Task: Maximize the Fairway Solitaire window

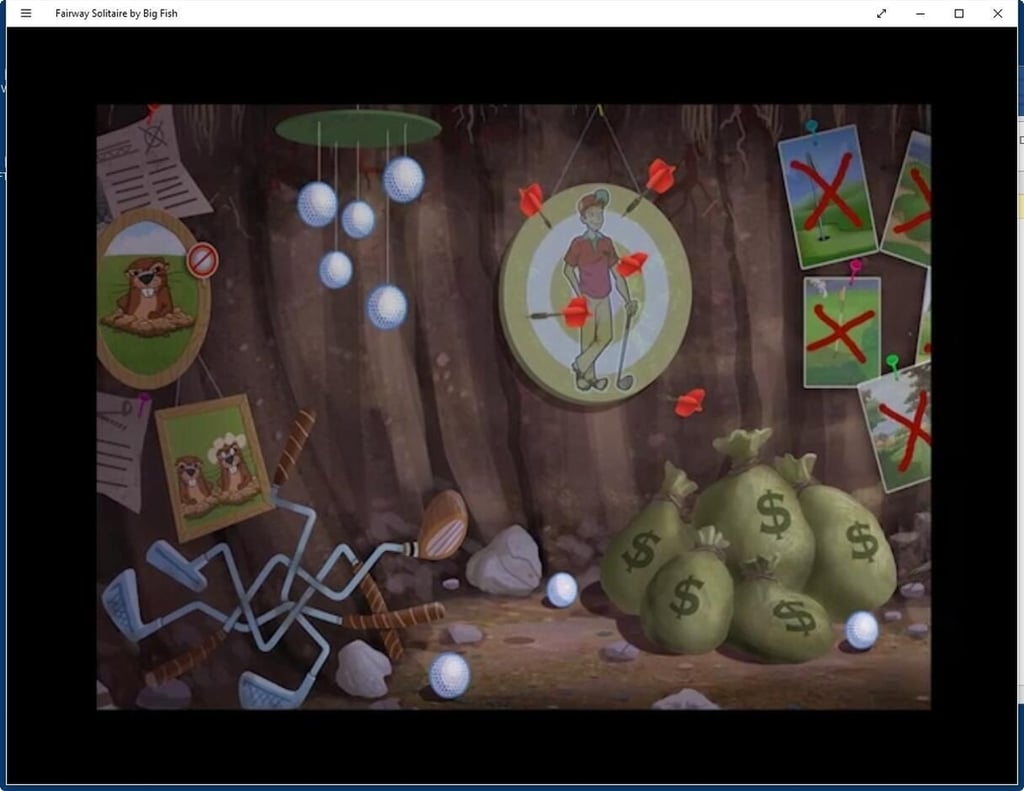Action: click(959, 13)
